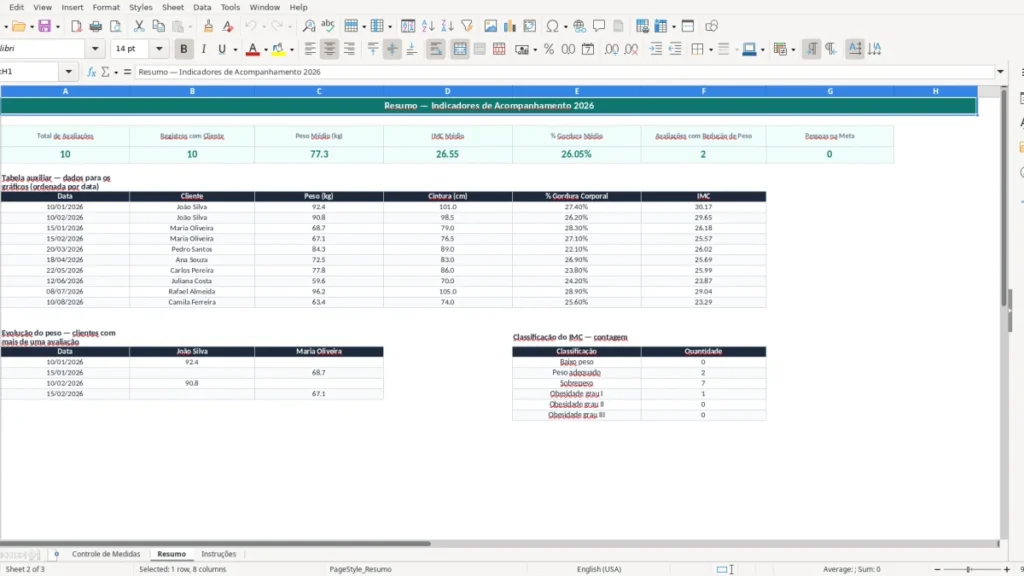This screenshot has height=576, width=1024.
Task: Apply yellow background color swatch
Action: pos(278,49)
